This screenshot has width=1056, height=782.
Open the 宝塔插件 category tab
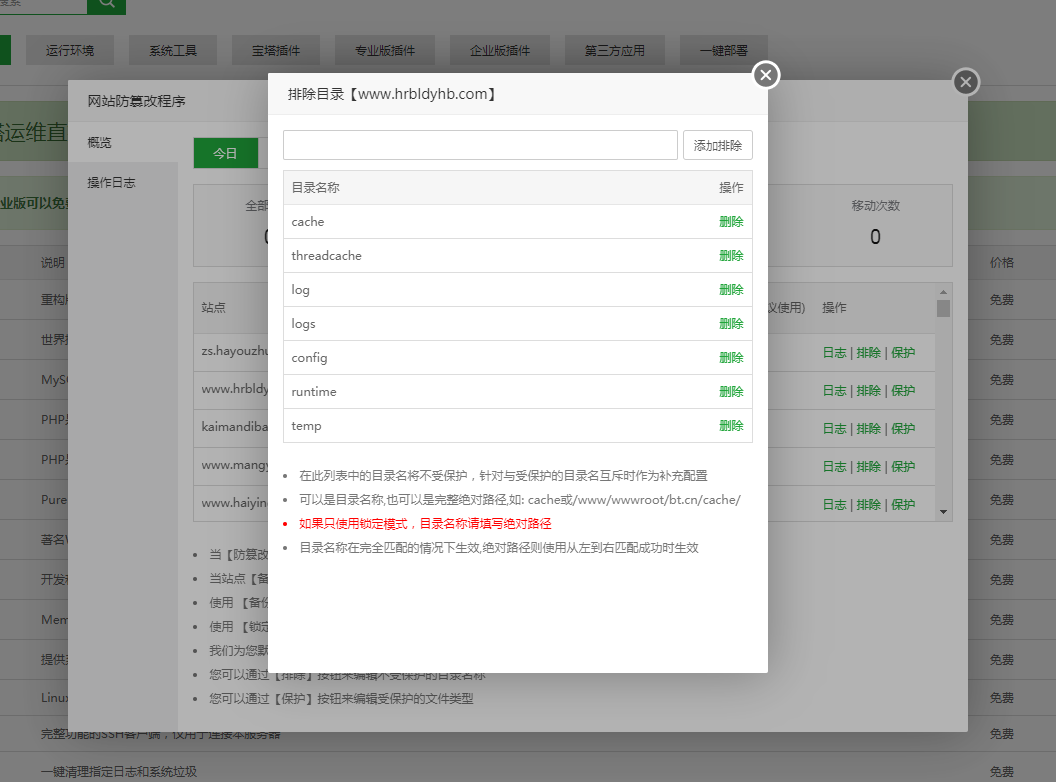click(x=276, y=51)
